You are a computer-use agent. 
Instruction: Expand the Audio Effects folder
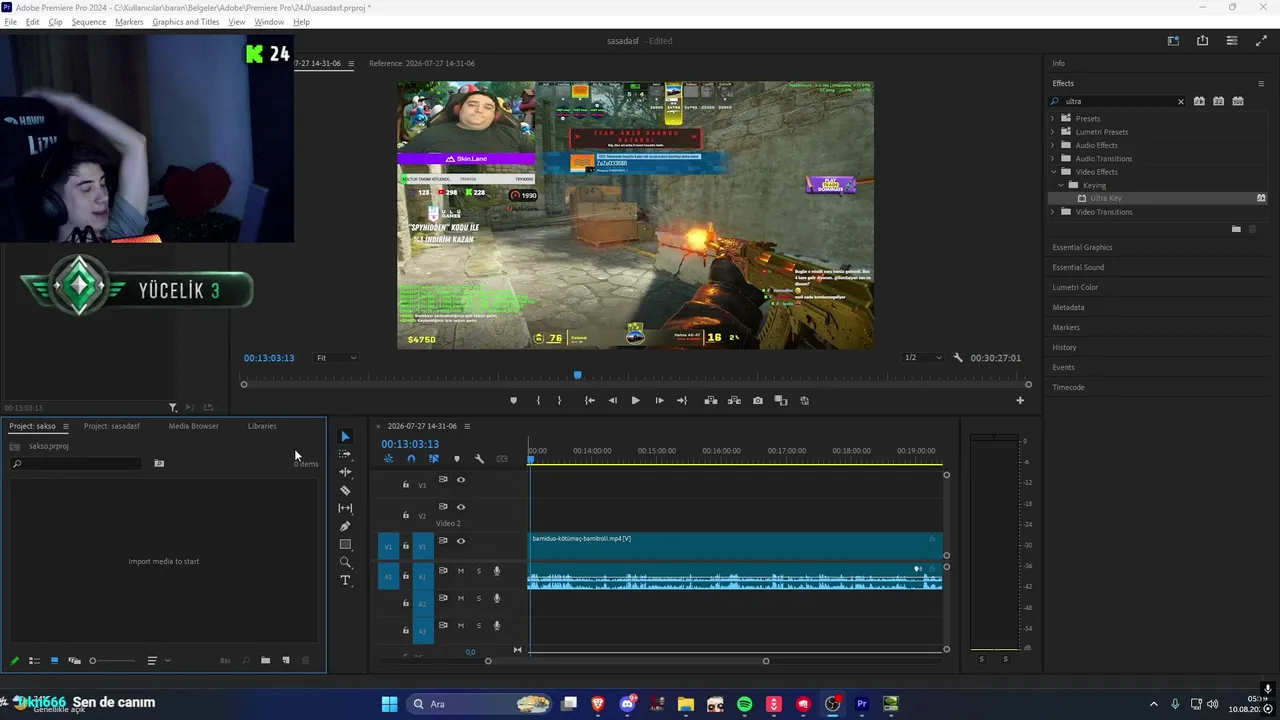[x=1052, y=145]
